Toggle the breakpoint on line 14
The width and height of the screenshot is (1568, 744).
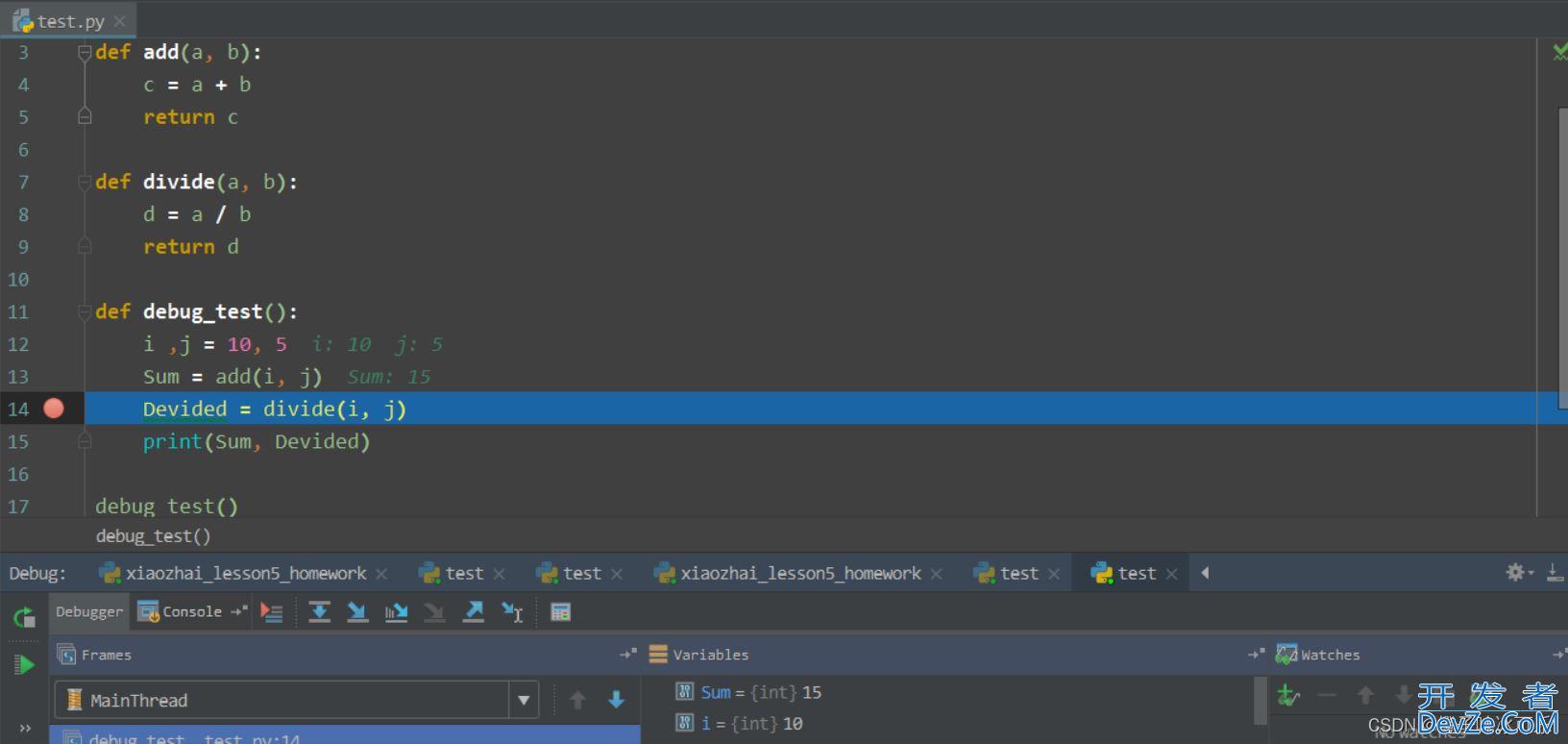[54, 409]
